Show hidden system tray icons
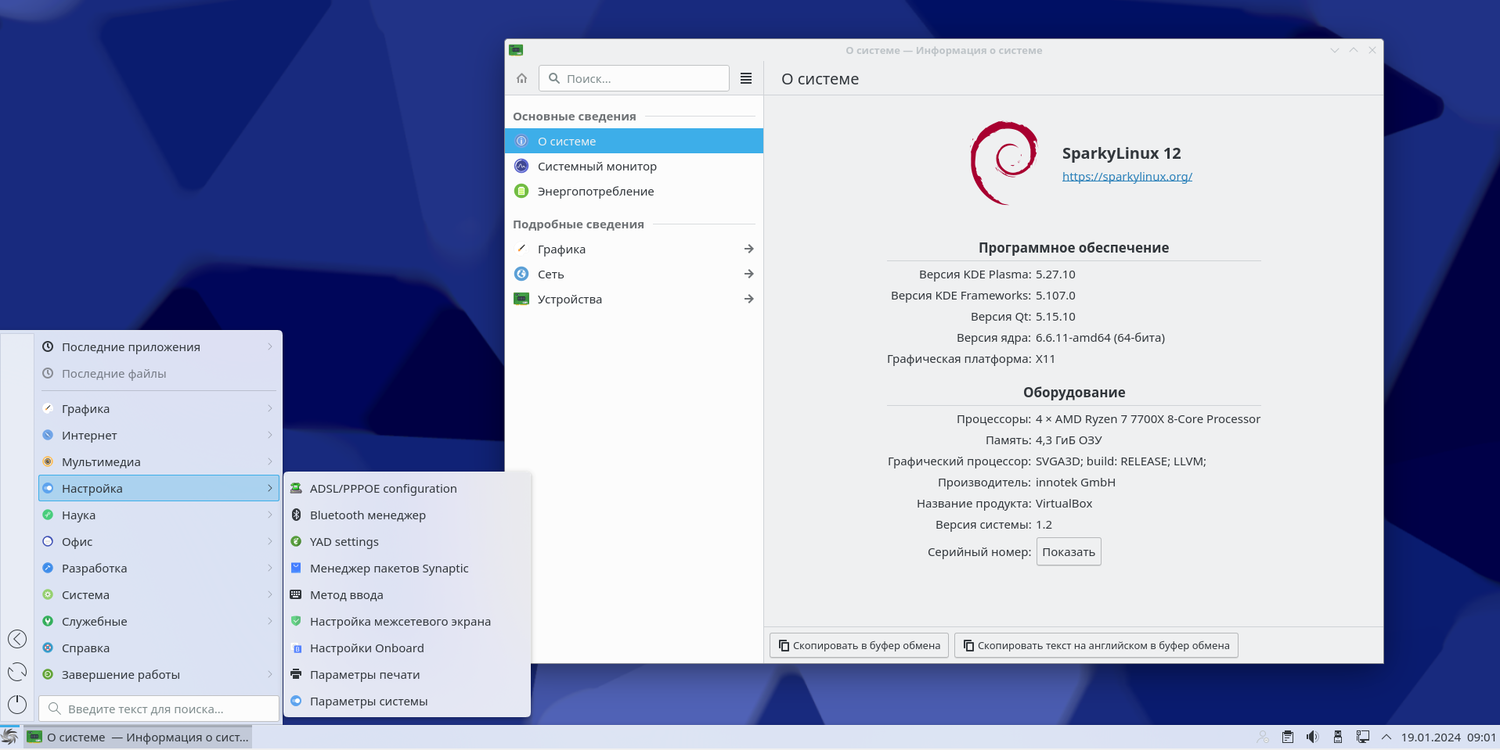Screen dimensions: 1500x750 click(1386, 737)
